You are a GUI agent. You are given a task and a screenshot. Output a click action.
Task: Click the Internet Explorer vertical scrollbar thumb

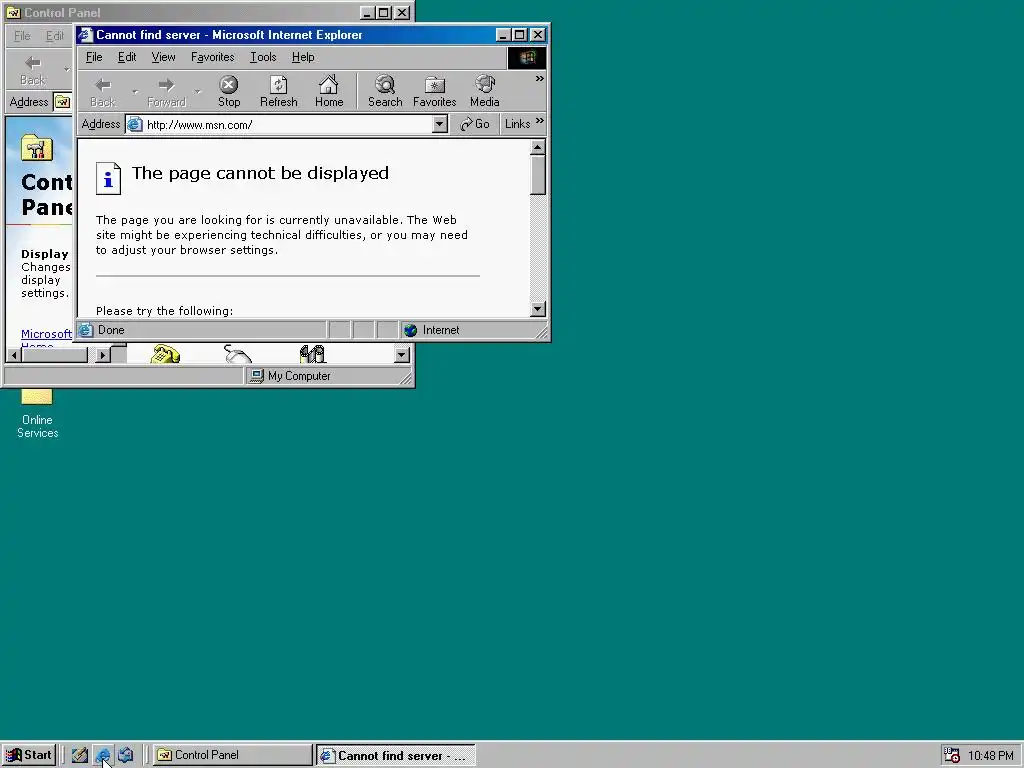coord(537,175)
